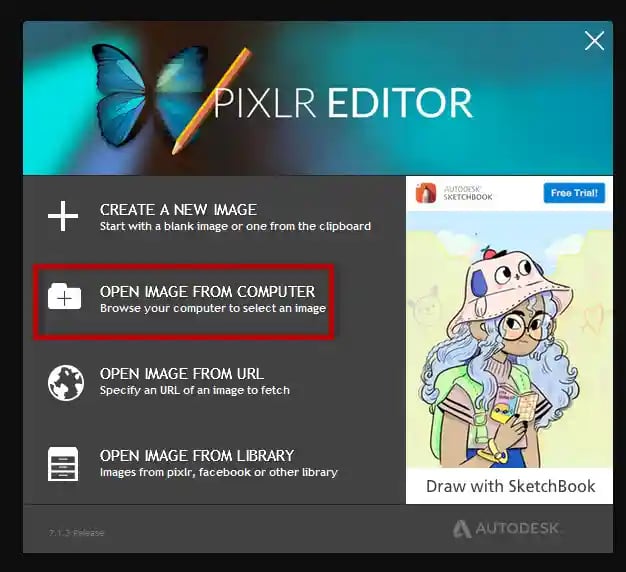
Task: Click the "Start with a blank image" description
Action: coord(235,226)
